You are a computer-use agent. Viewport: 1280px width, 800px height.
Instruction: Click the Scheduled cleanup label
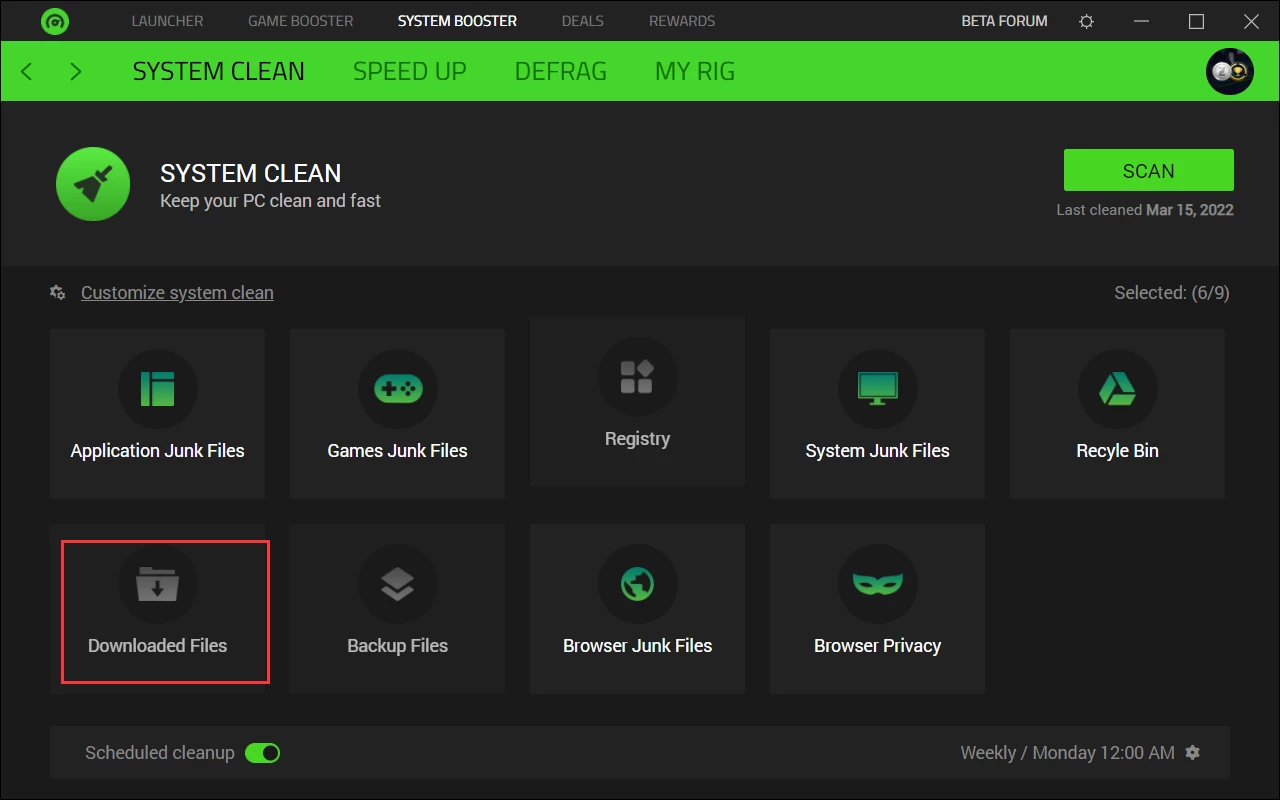160,753
